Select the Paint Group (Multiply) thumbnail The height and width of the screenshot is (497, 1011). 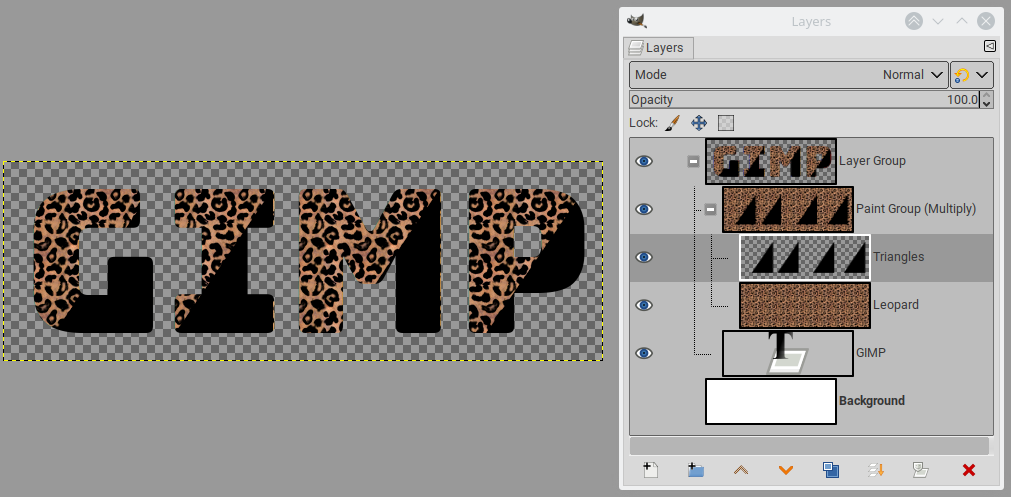pyautogui.click(x=788, y=210)
